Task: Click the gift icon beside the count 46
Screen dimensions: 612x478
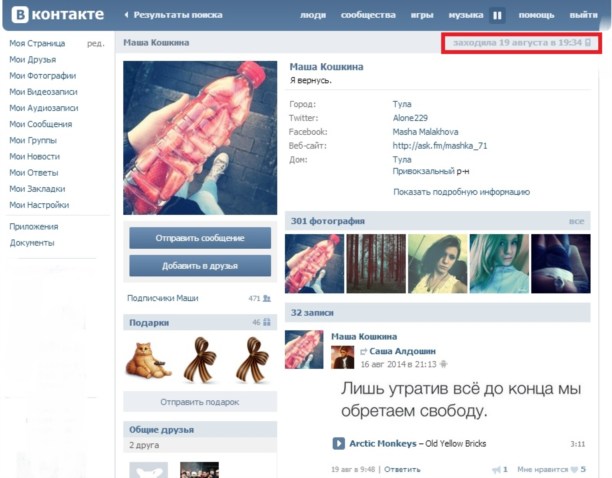Action: point(268,323)
